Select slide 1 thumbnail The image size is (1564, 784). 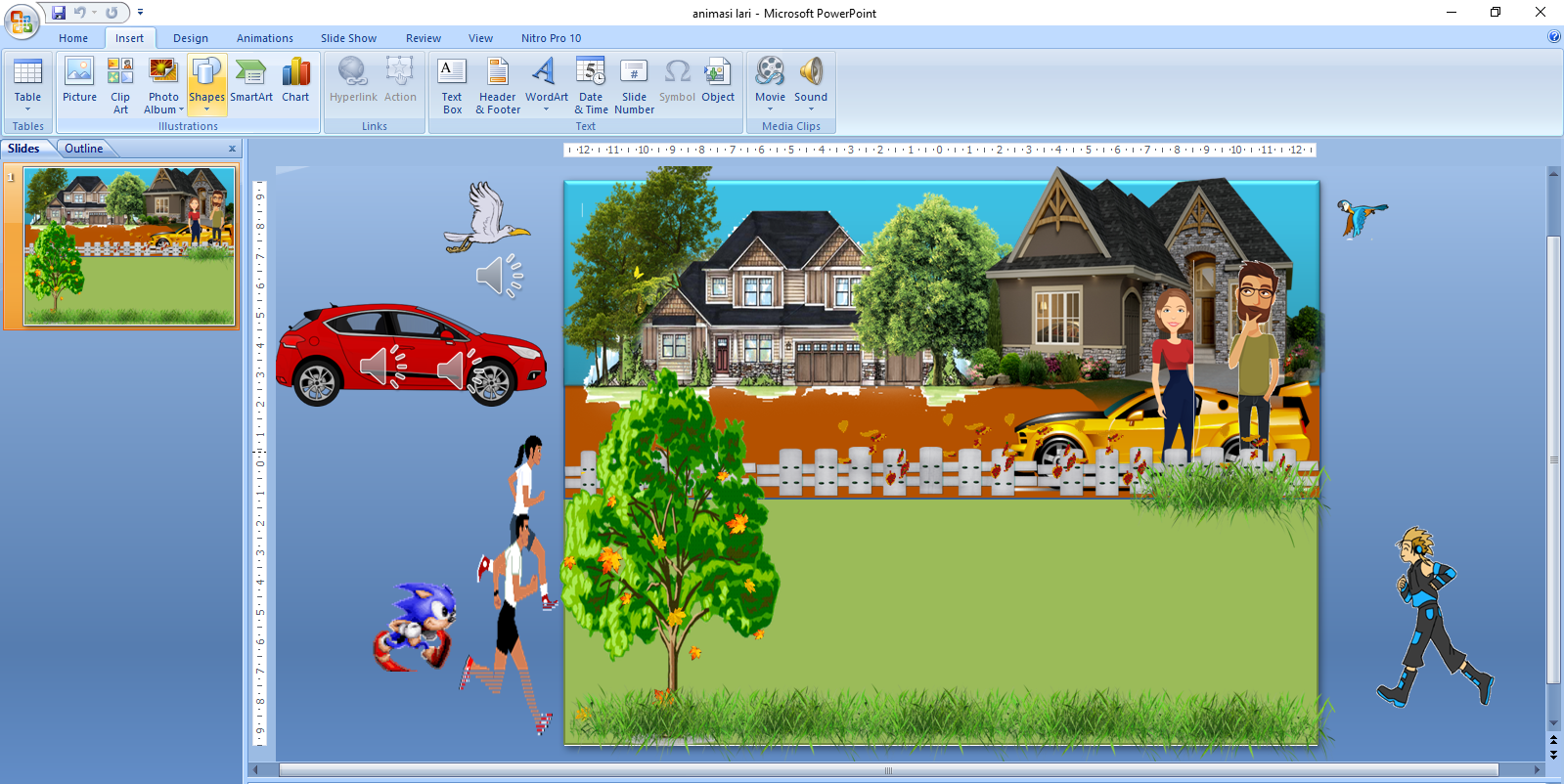tap(129, 245)
